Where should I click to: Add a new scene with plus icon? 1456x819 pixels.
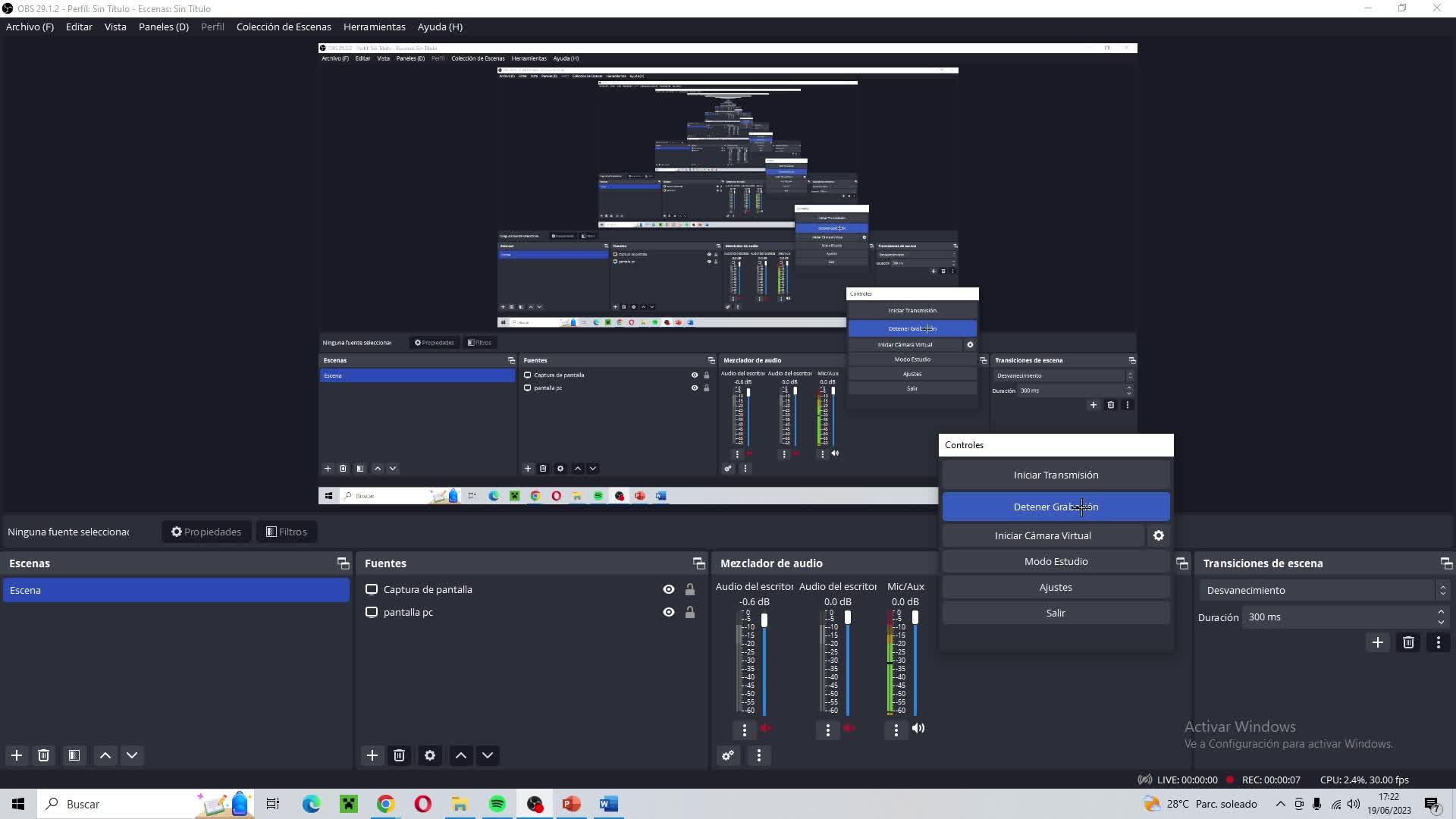coord(17,755)
